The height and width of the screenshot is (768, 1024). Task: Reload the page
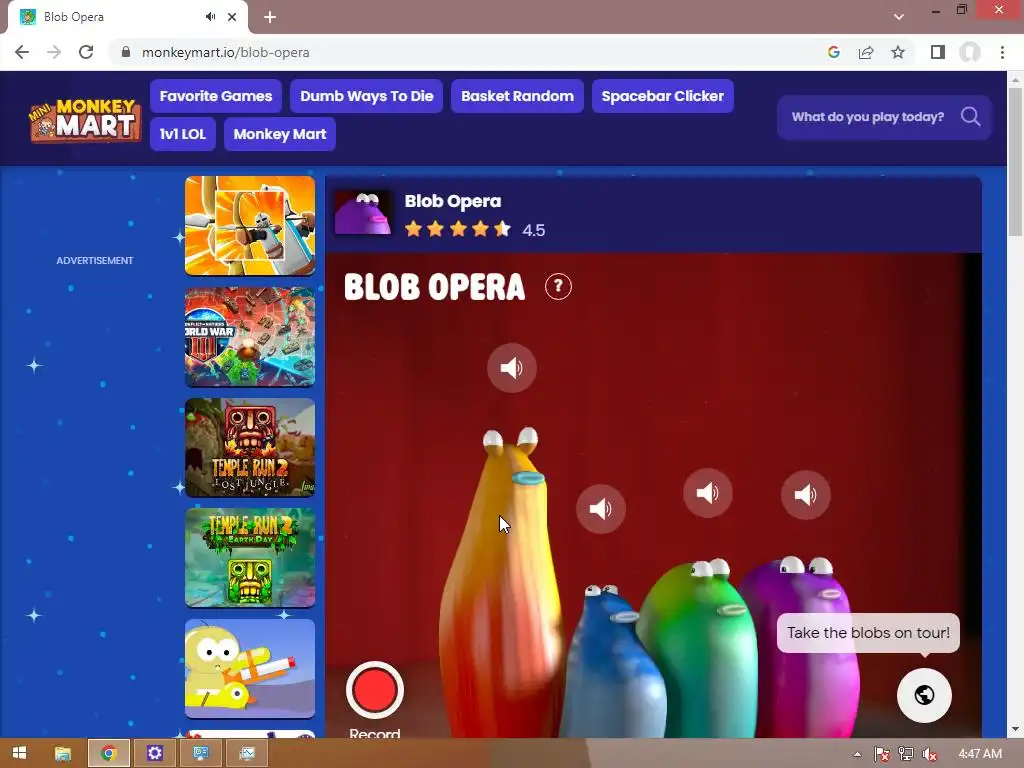86,52
